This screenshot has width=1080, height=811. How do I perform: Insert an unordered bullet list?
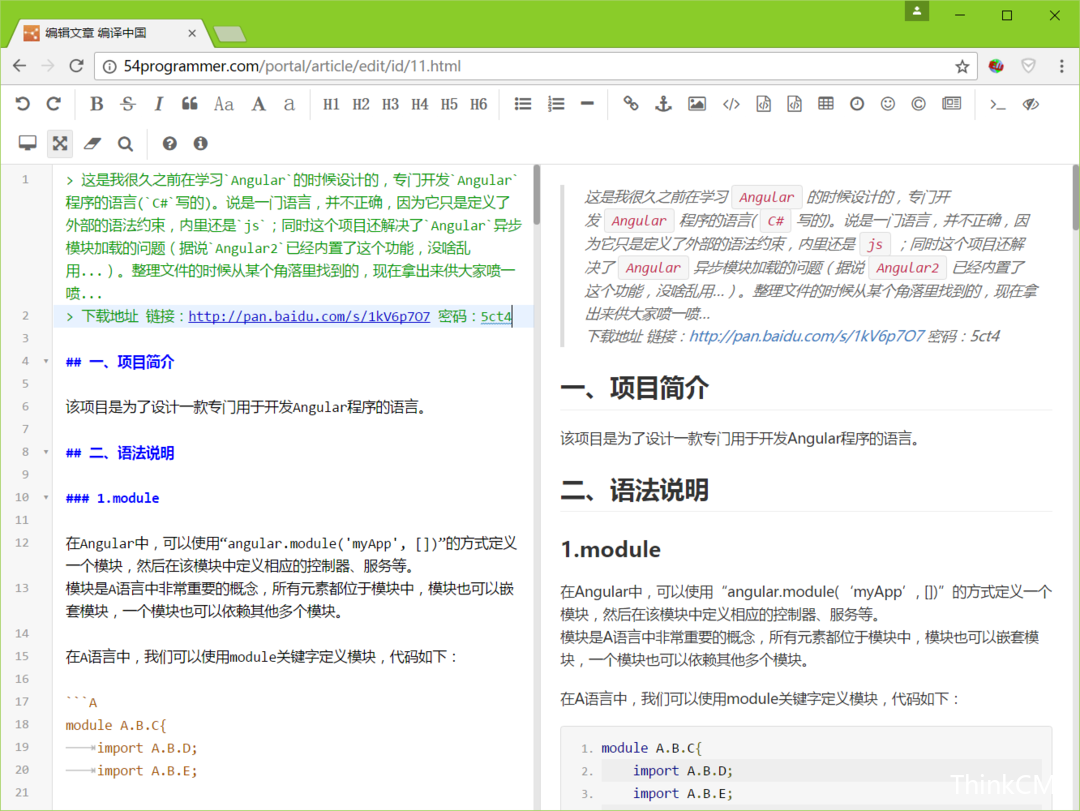pos(523,104)
